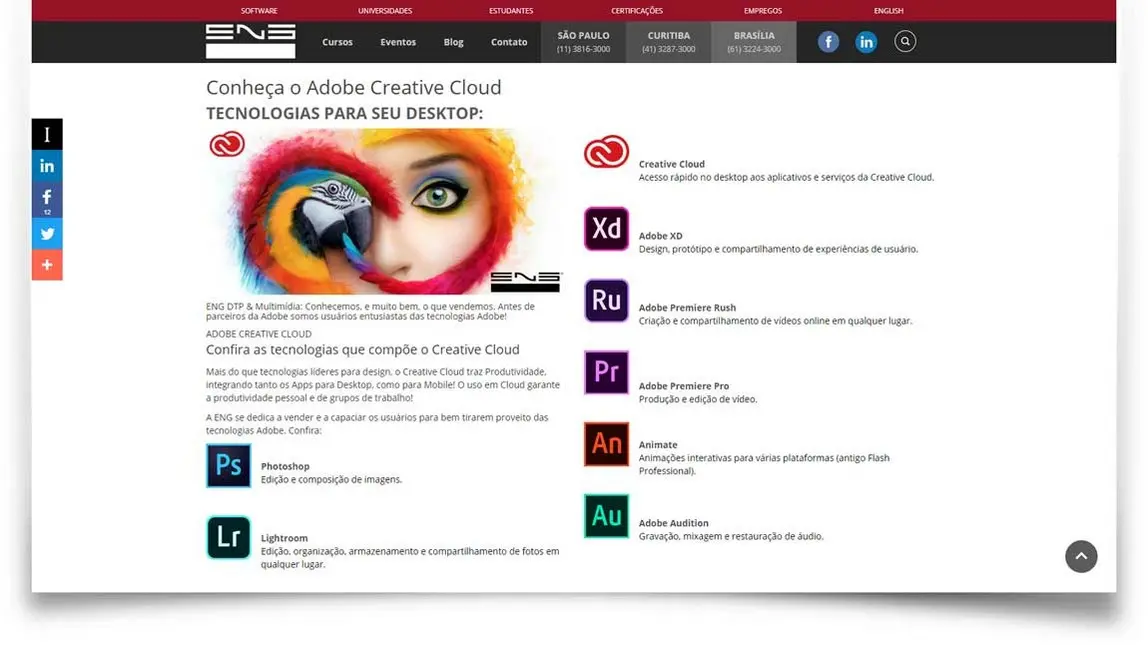Select the BRASÍLIA phone tab
Screen dimensions: 1148x645
pos(754,42)
